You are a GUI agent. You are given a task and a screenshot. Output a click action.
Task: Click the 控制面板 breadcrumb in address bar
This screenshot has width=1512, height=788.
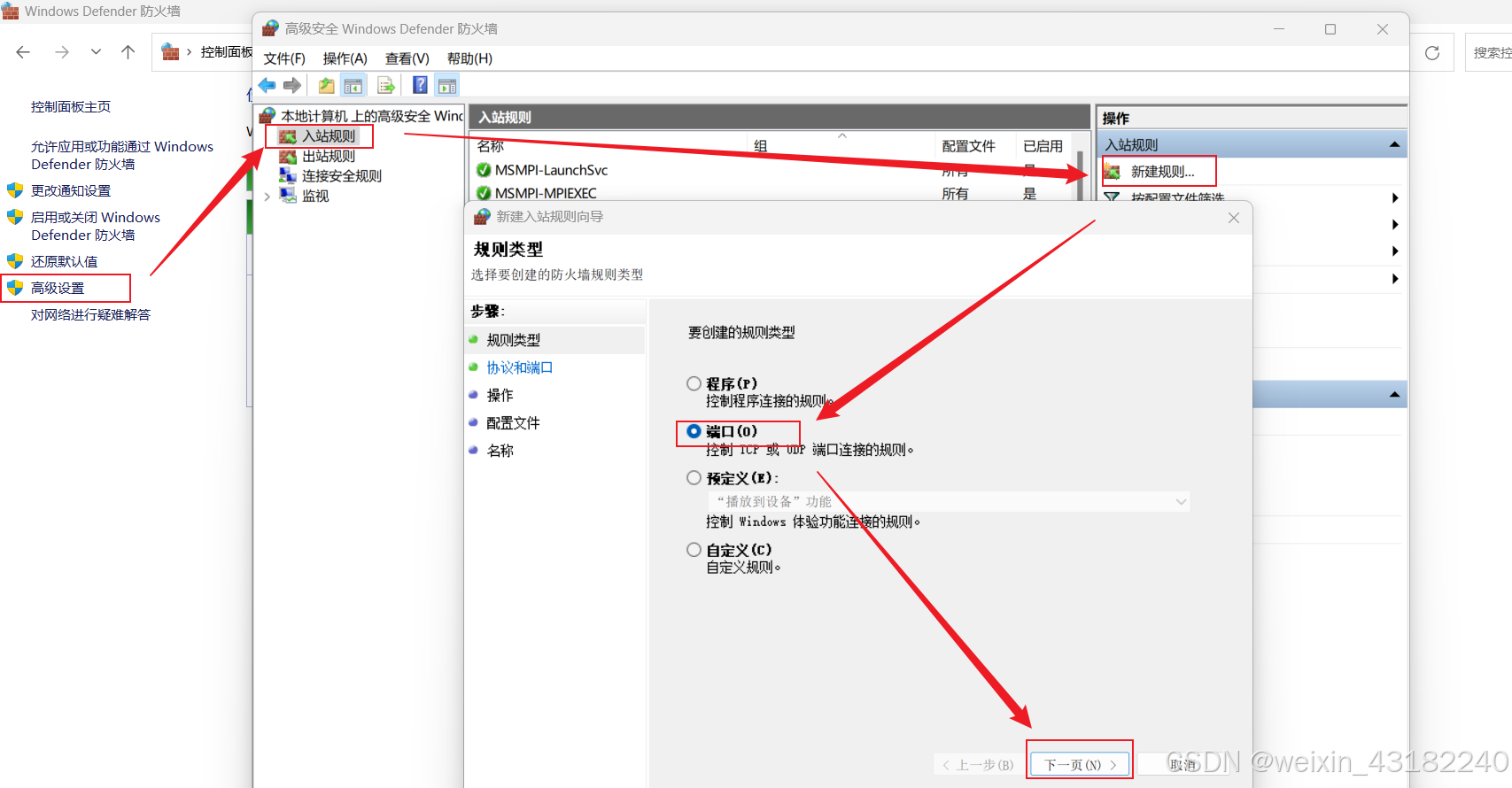pos(227,52)
